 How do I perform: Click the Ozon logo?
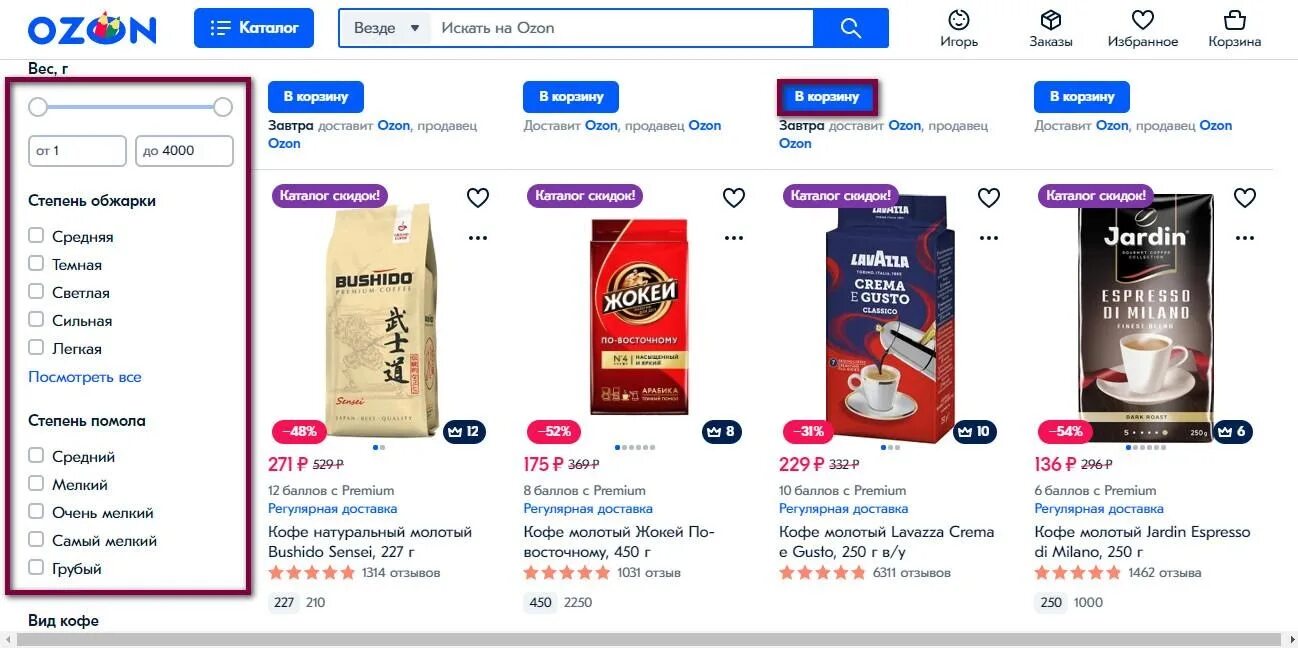[x=92, y=29]
